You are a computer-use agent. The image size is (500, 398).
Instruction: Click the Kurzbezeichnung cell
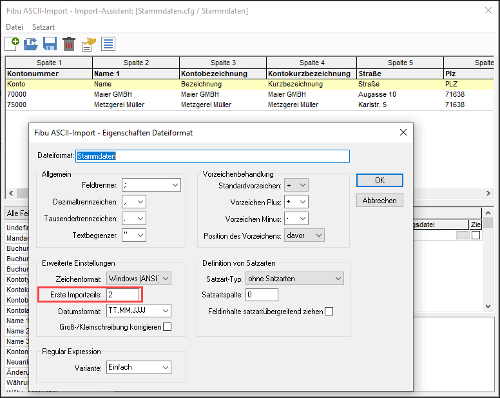point(312,84)
